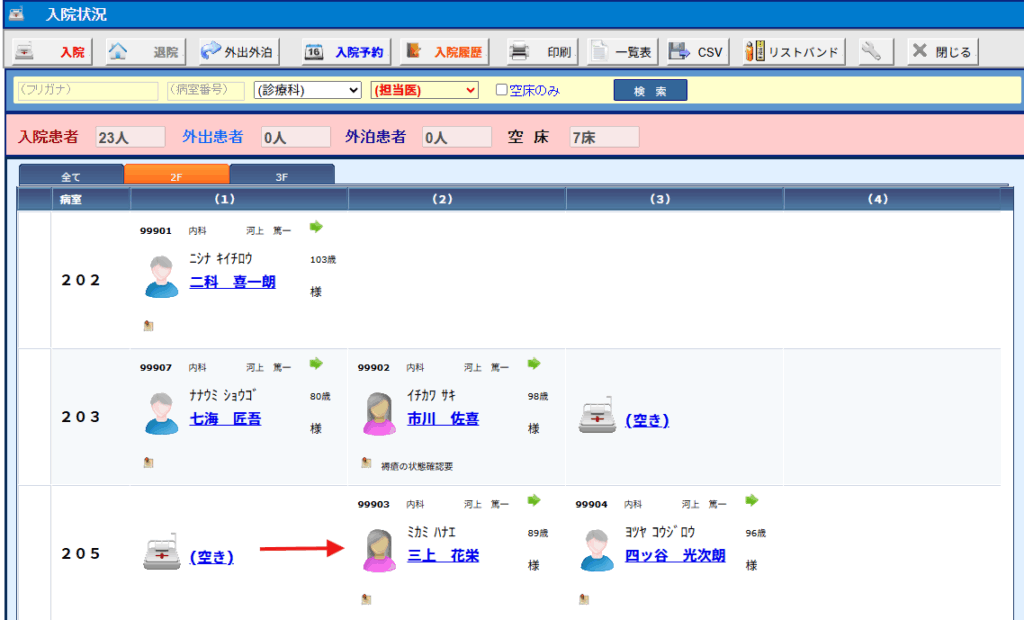
Task: Toggle the 空床のみ checkbox
Action: [x=502, y=90]
